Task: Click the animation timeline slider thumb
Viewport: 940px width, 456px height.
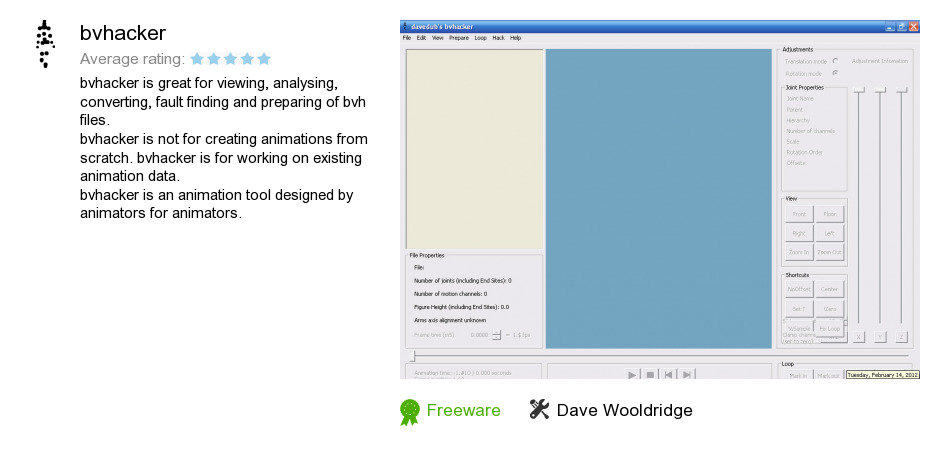Action: click(x=412, y=357)
